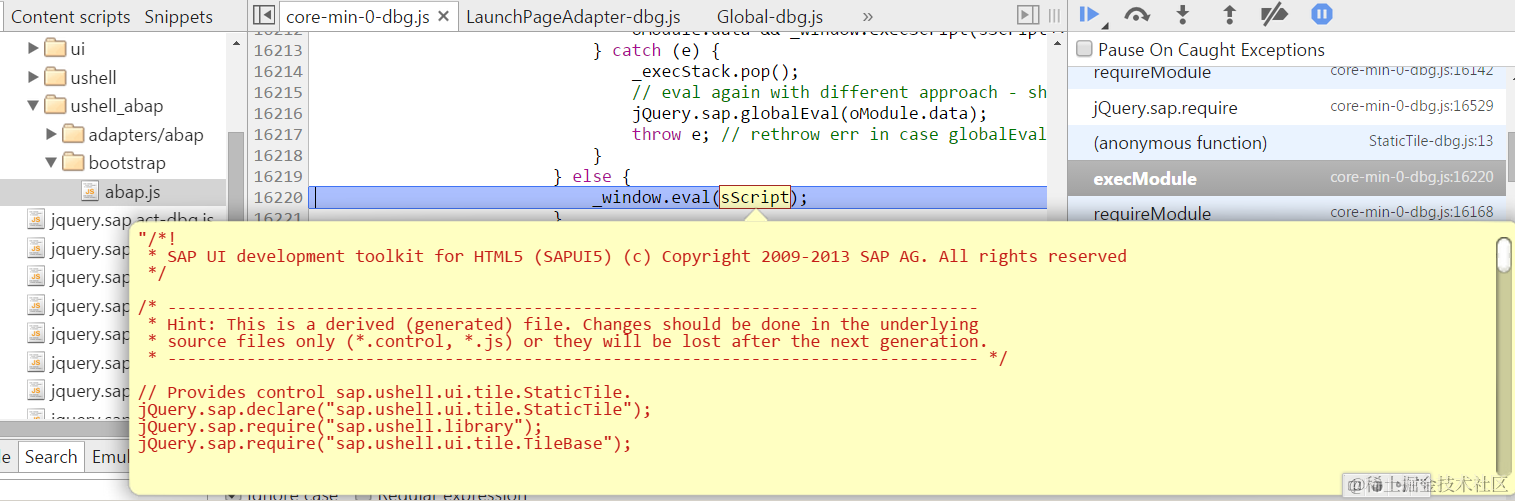1515x501 pixels.
Task: Click the file navigator scrollbar thumb
Action: (236, 276)
